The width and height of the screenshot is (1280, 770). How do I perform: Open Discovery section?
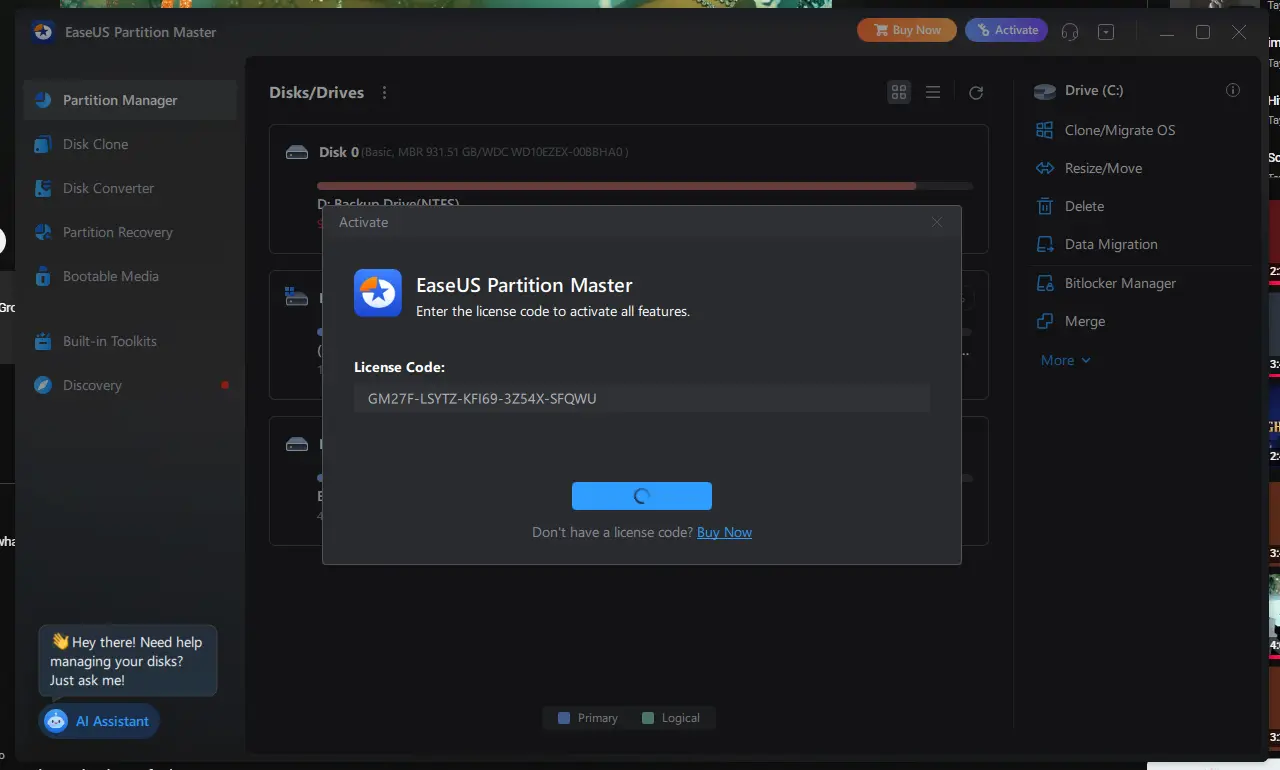tap(130, 385)
